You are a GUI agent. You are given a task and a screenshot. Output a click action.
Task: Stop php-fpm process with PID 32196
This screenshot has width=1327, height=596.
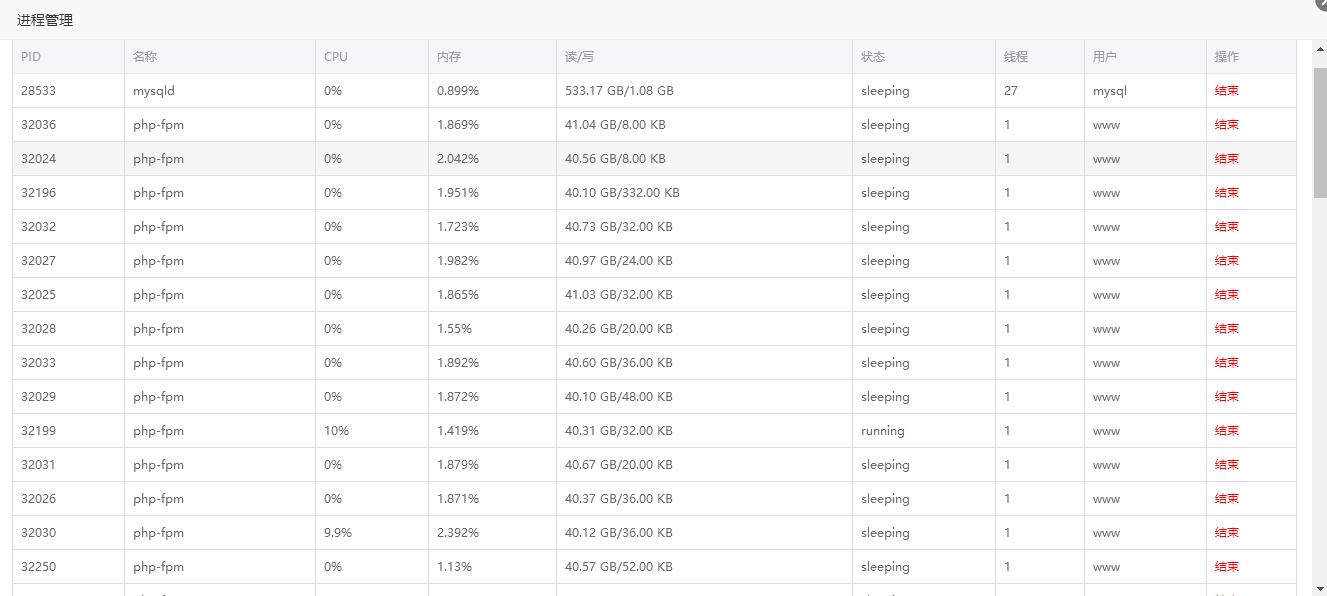[1226, 193]
